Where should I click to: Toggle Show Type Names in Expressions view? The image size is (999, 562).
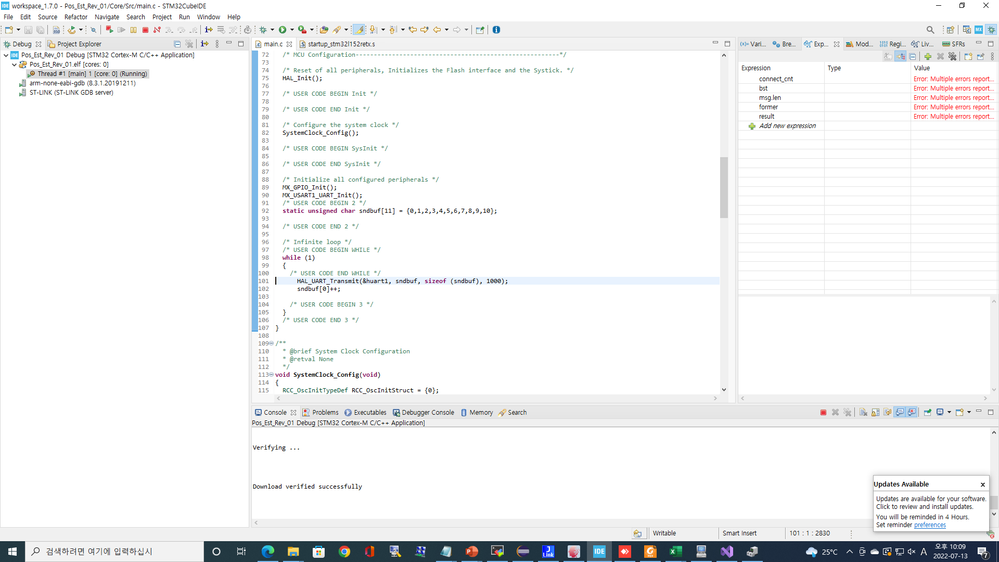[x=889, y=56]
